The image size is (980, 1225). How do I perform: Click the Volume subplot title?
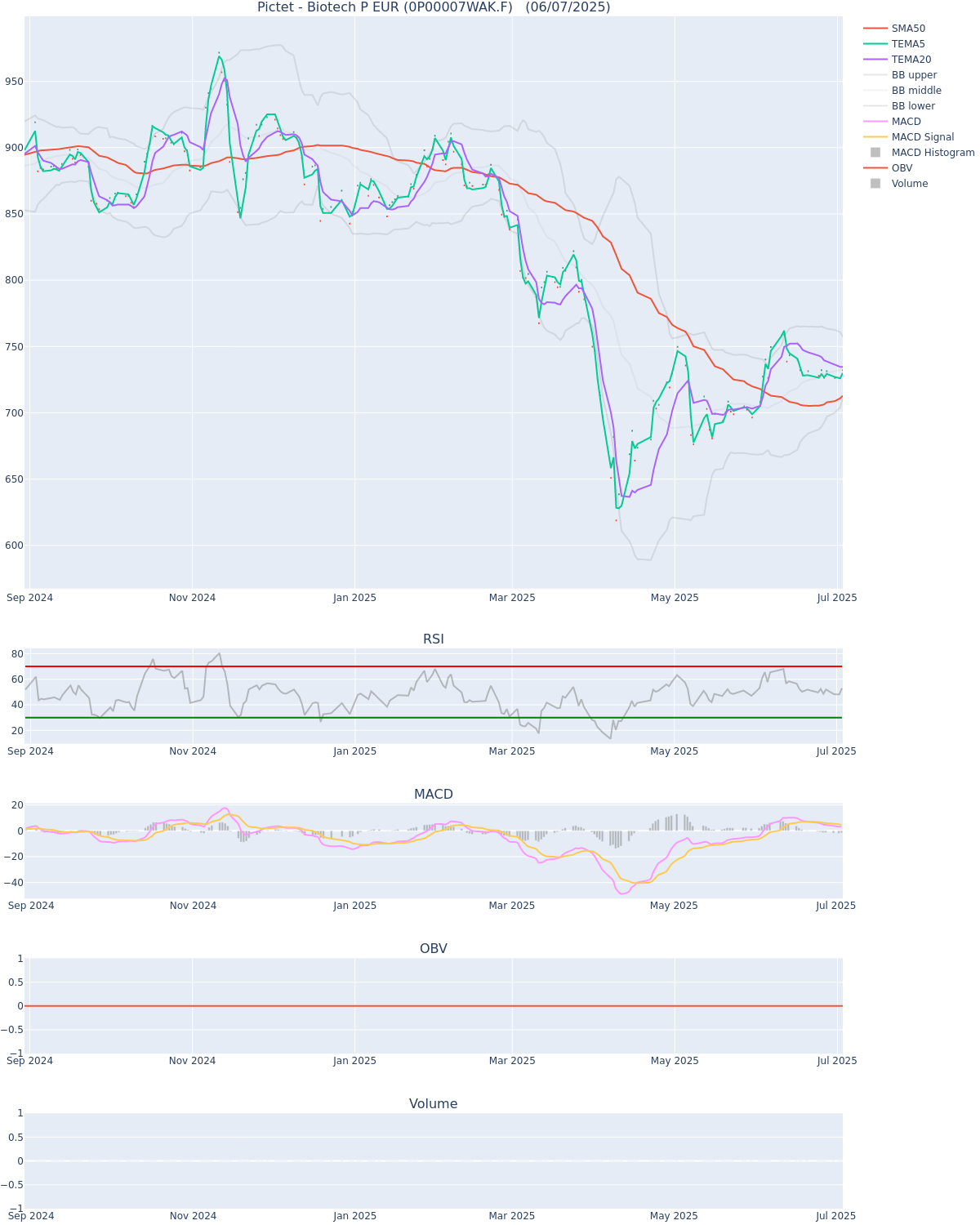pyautogui.click(x=434, y=1104)
